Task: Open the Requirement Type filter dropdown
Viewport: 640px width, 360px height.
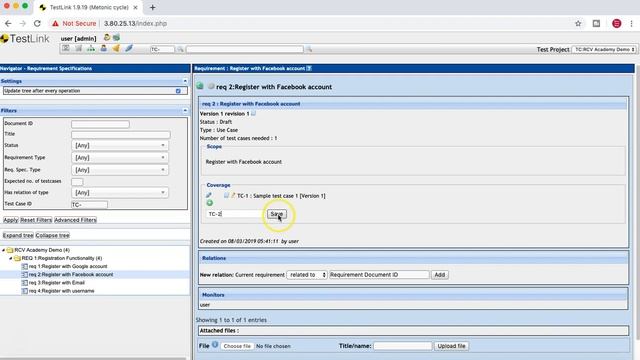Action: (120, 158)
